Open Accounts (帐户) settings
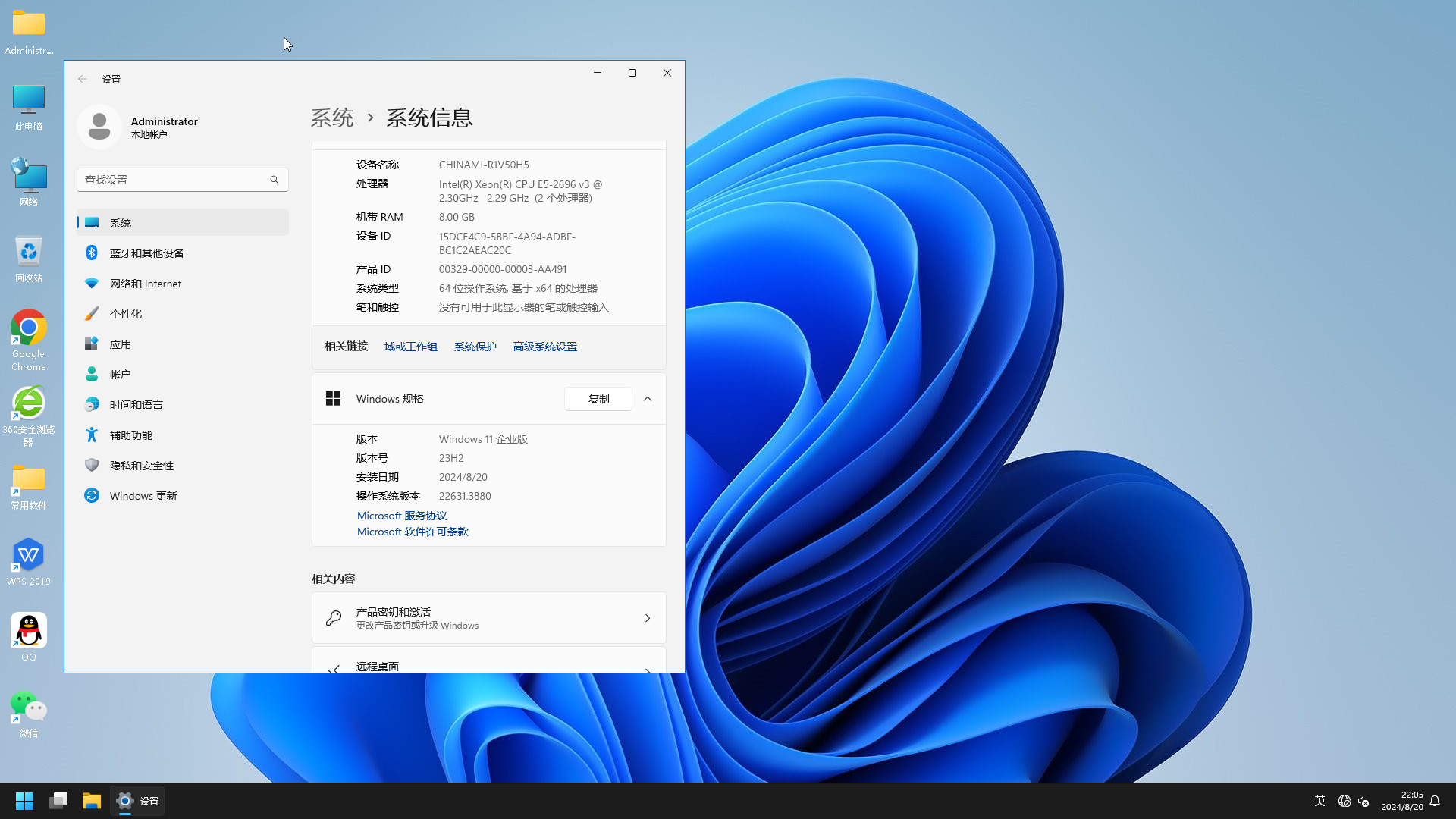Screen dimensions: 1456x819 pos(182,374)
